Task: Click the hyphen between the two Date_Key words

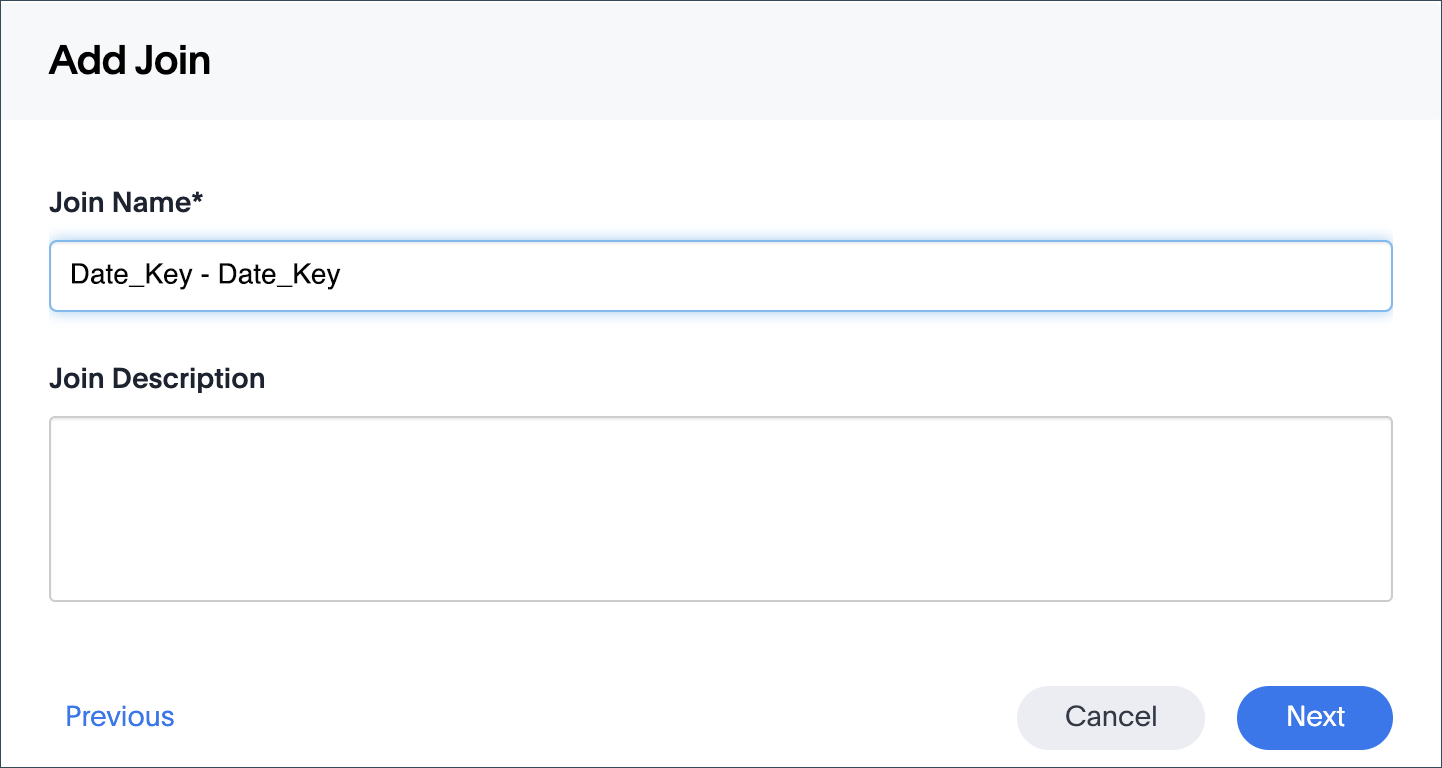Action: pyautogui.click(x=205, y=276)
